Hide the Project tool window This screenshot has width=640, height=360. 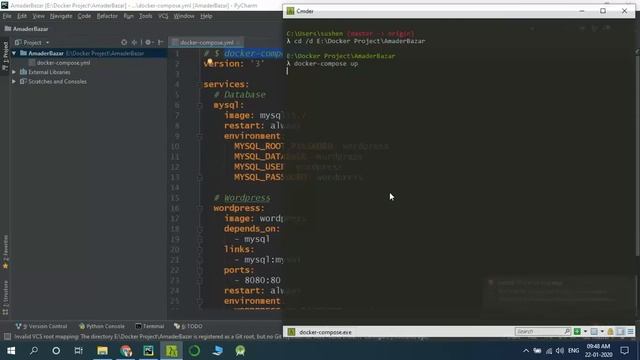pyautogui.click(x=160, y=42)
